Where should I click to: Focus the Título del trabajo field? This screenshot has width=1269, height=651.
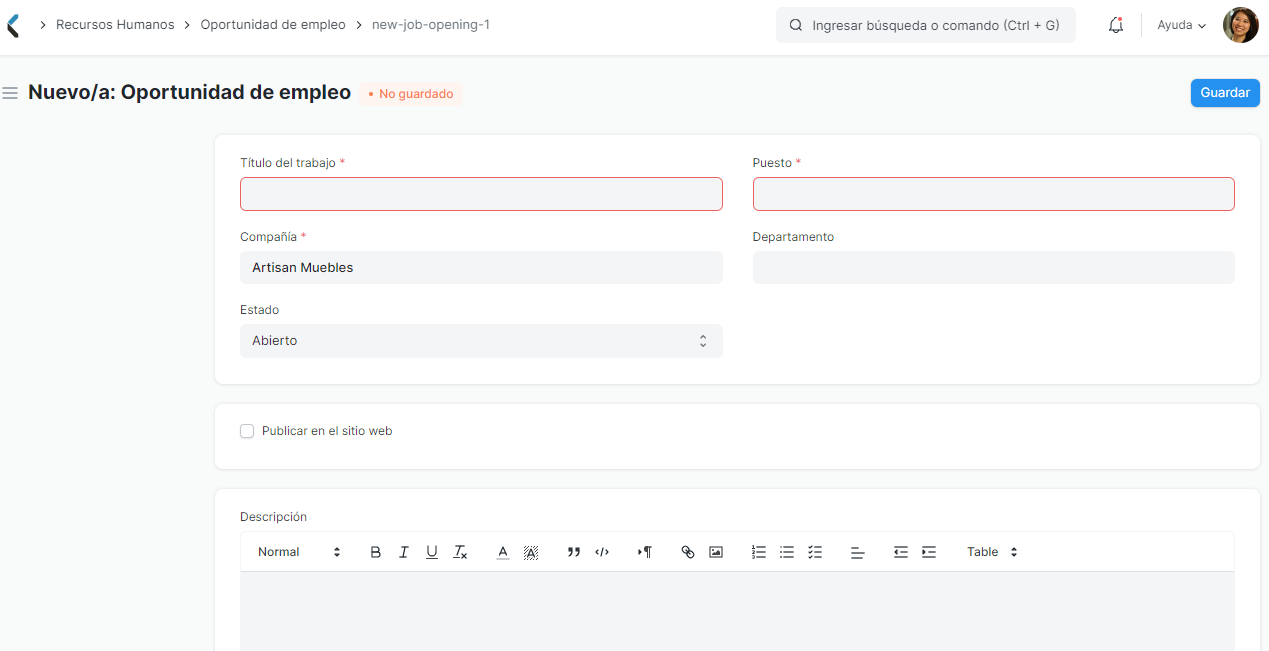point(481,194)
